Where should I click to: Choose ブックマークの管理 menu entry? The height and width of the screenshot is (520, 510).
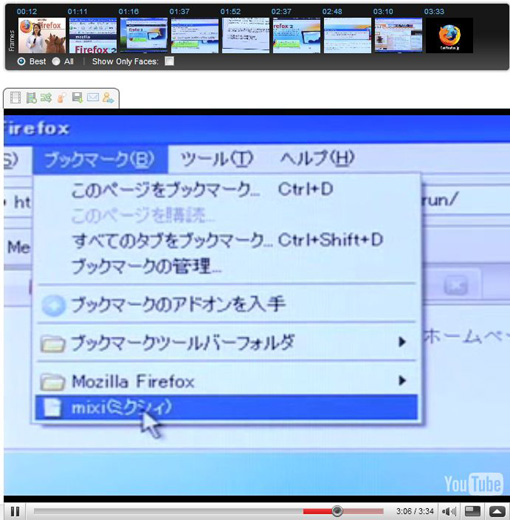point(227,267)
